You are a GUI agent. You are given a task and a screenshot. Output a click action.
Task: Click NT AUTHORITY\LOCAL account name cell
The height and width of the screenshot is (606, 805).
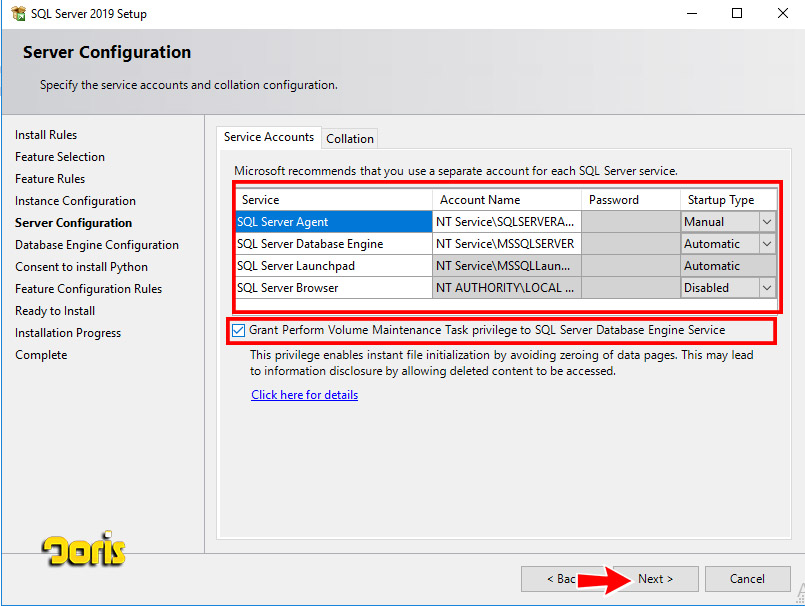507,288
